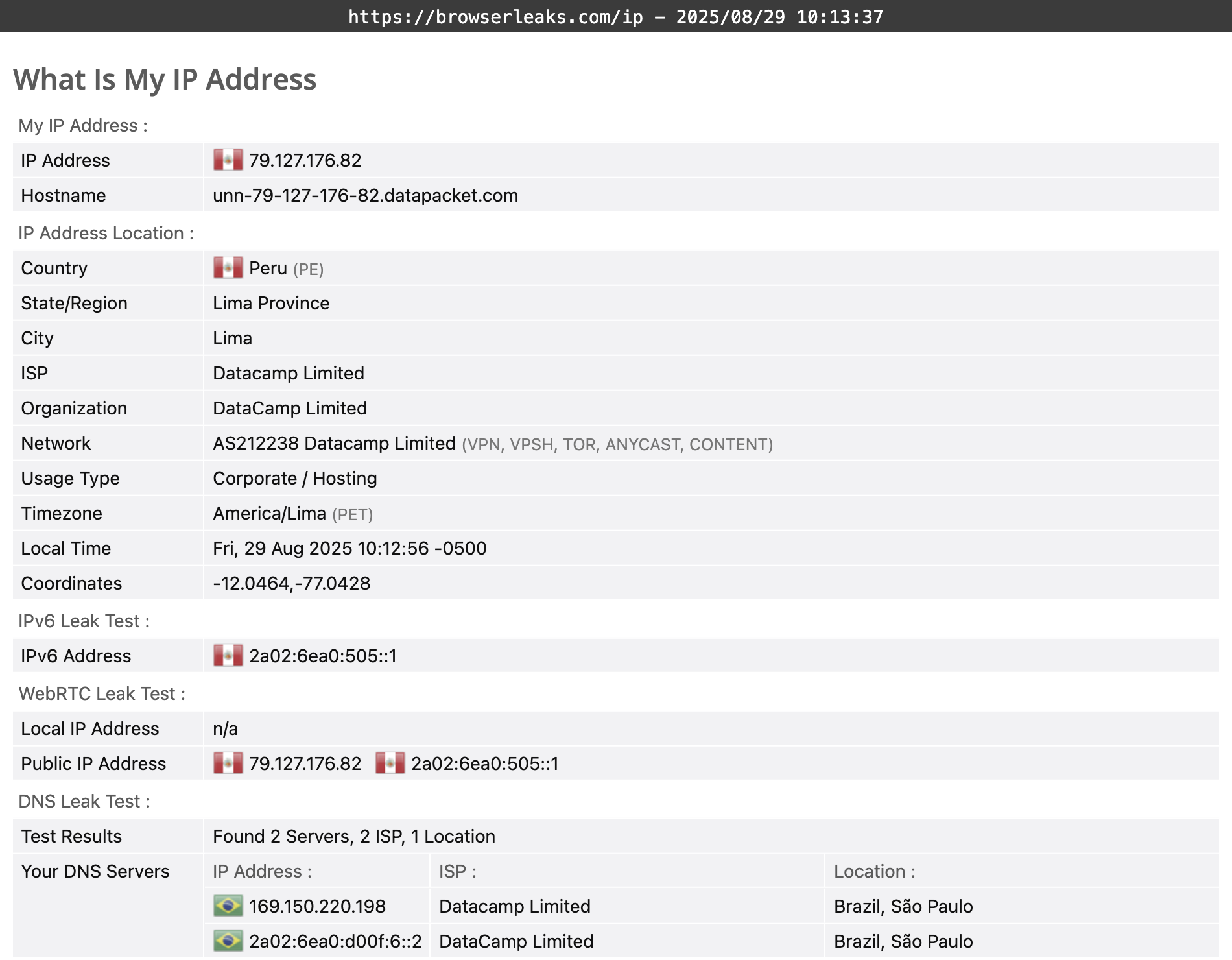
Task: Click the coordinates -12.0464,-77.0428
Action: pyautogui.click(x=292, y=583)
